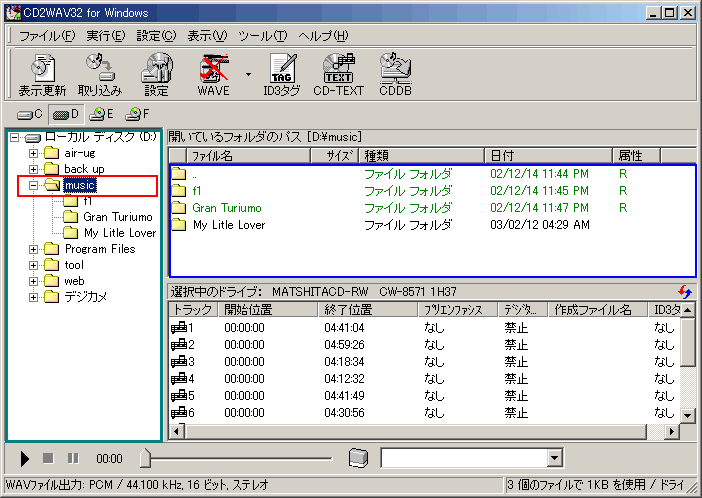Click the playback position slider handle
The height and width of the screenshot is (498, 702).
point(146,458)
